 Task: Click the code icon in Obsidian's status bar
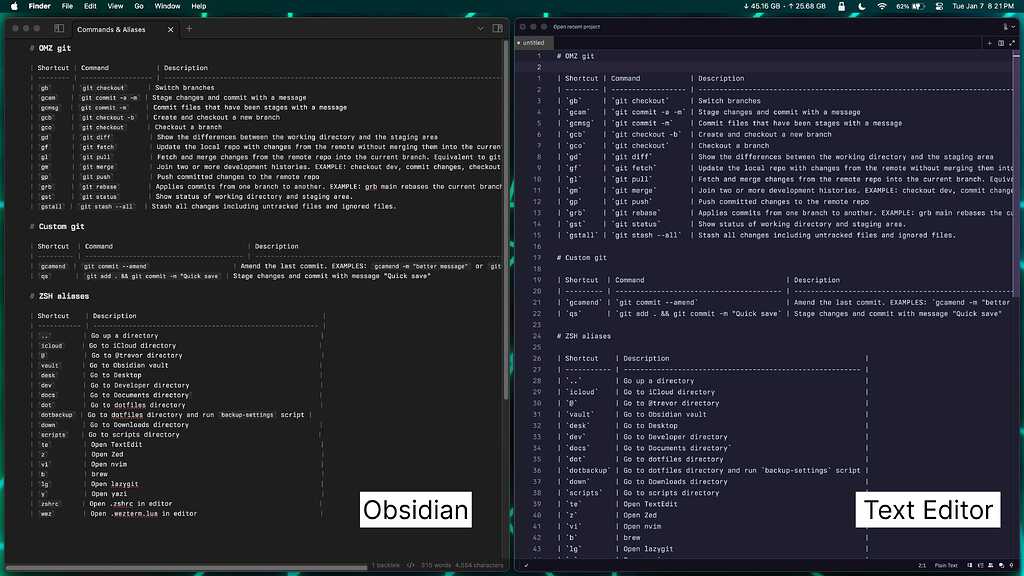pyautogui.click(x=410, y=564)
